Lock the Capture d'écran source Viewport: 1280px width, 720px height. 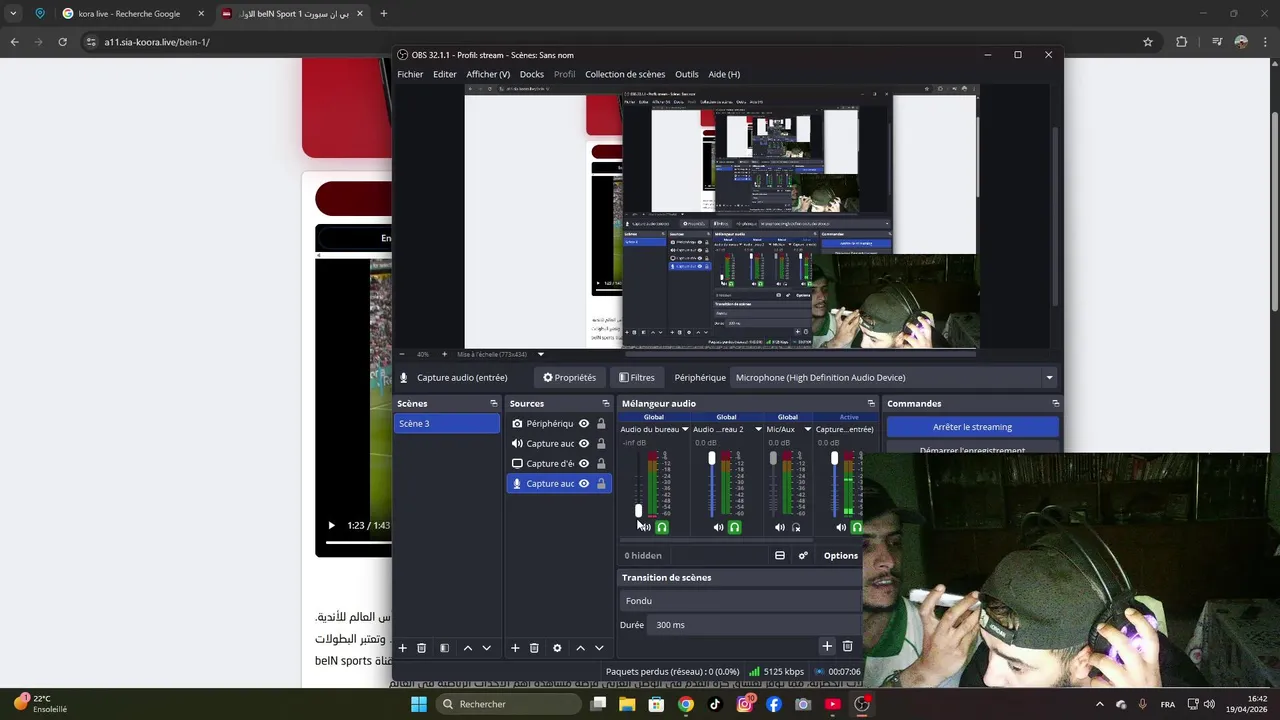point(601,464)
